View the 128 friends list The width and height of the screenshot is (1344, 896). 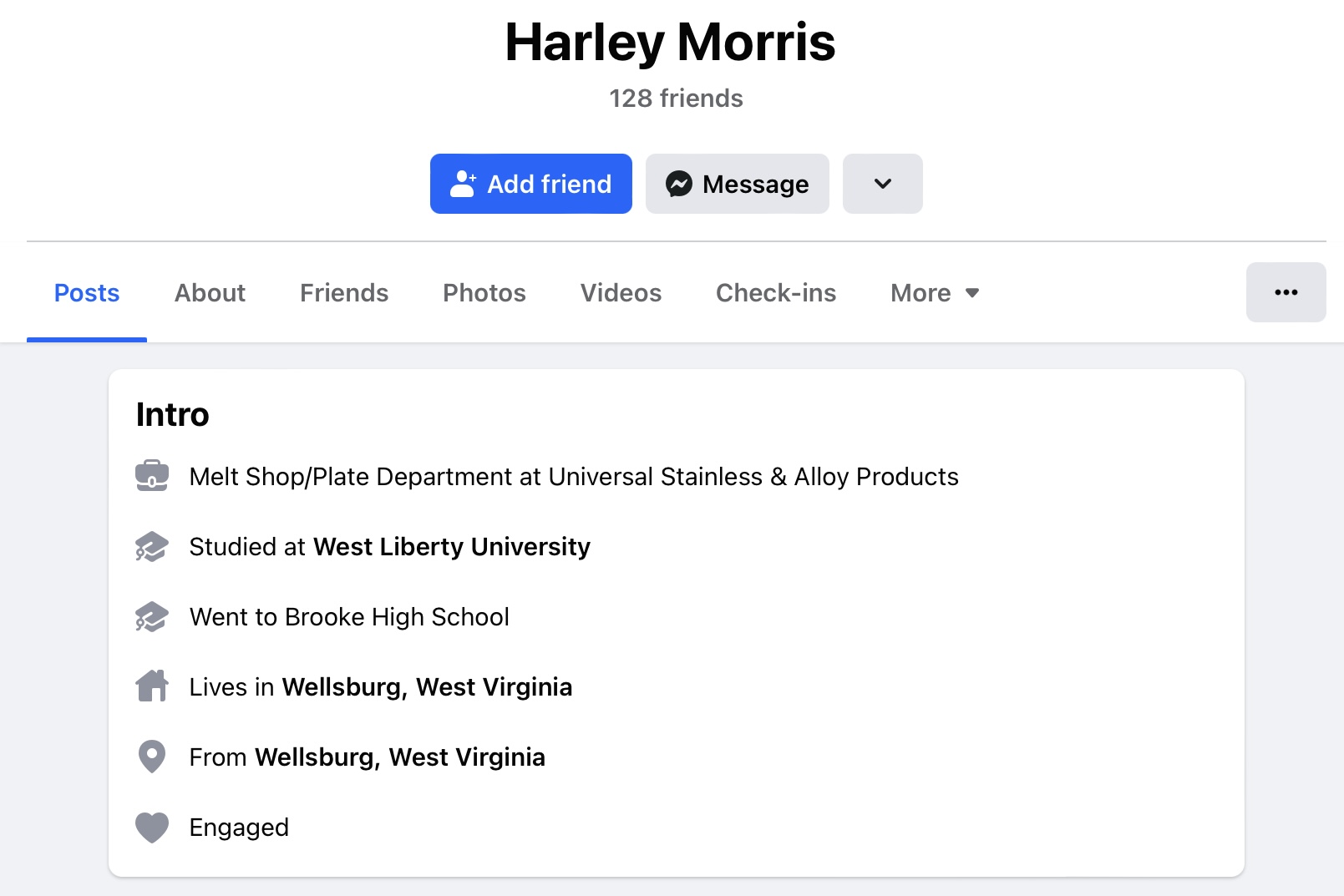(x=676, y=99)
